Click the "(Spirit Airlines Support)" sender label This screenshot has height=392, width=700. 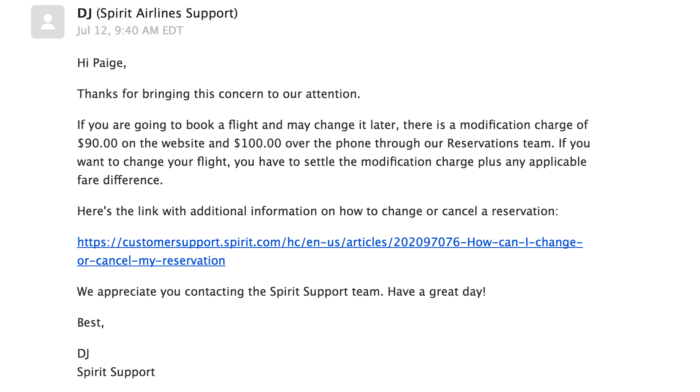[167, 13]
